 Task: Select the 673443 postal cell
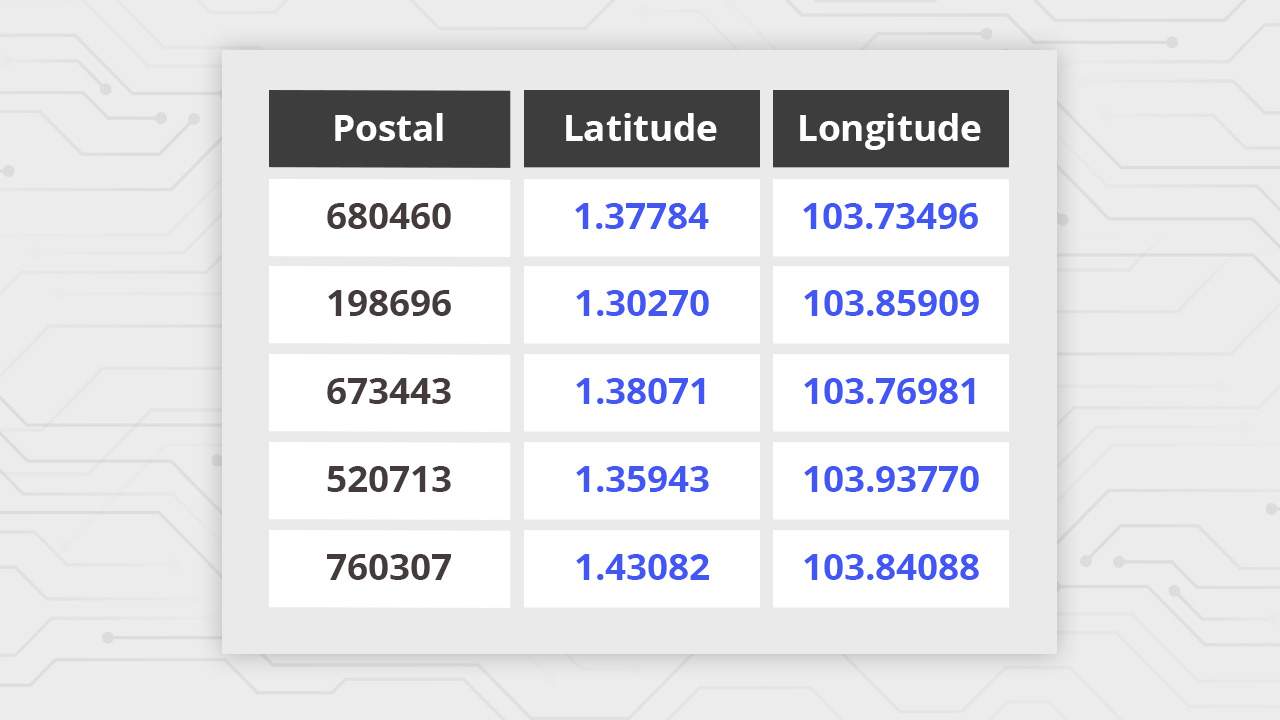(389, 392)
